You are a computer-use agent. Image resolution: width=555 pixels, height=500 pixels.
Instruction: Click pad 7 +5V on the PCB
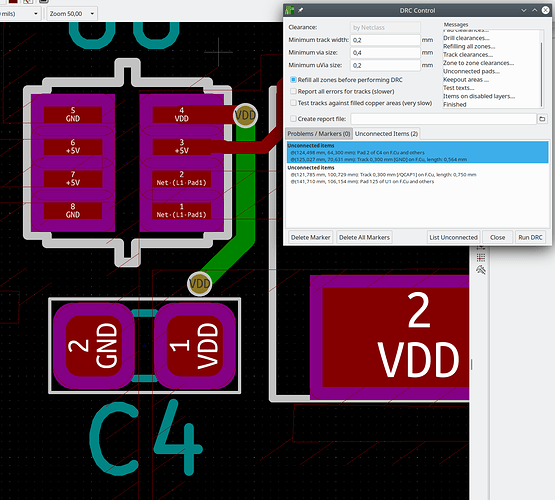tap(73, 179)
